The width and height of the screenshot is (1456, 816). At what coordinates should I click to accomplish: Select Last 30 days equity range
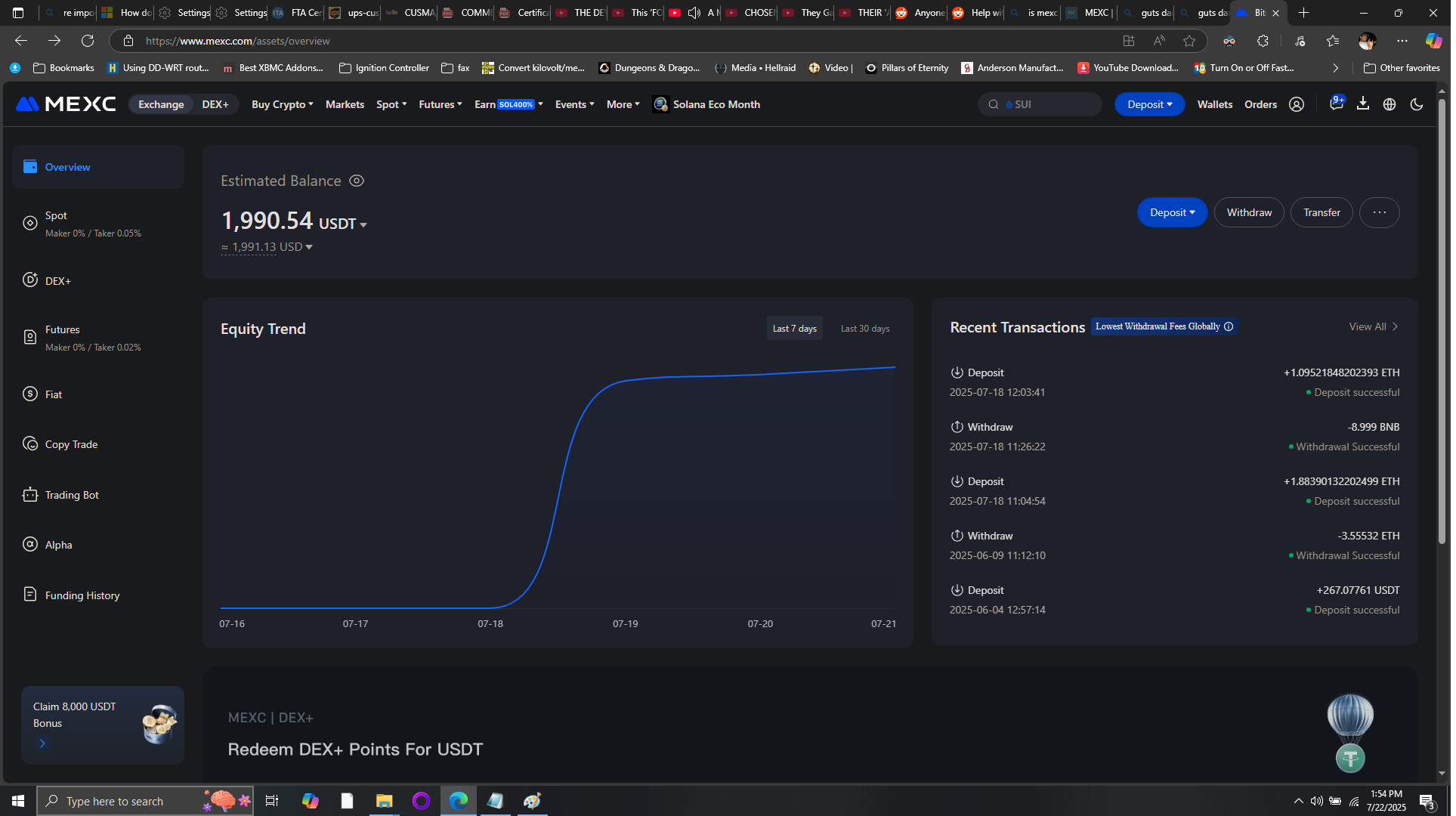click(x=865, y=329)
